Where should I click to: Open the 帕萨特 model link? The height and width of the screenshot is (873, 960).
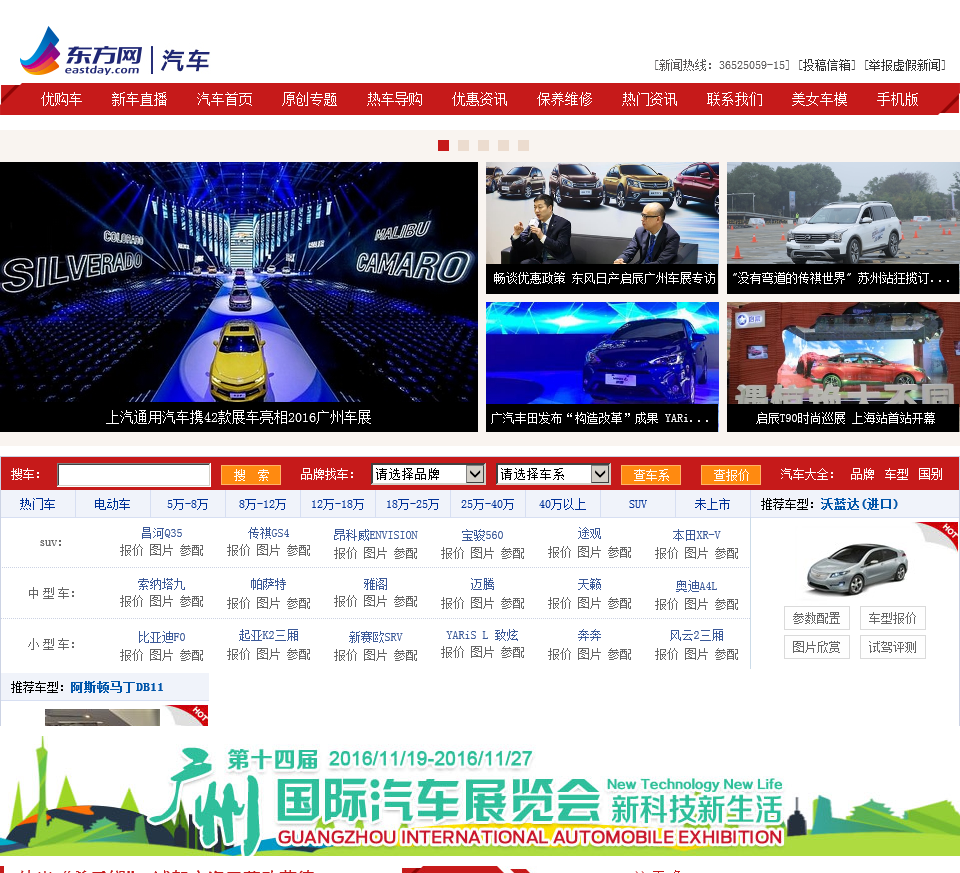(x=268, y=584)
